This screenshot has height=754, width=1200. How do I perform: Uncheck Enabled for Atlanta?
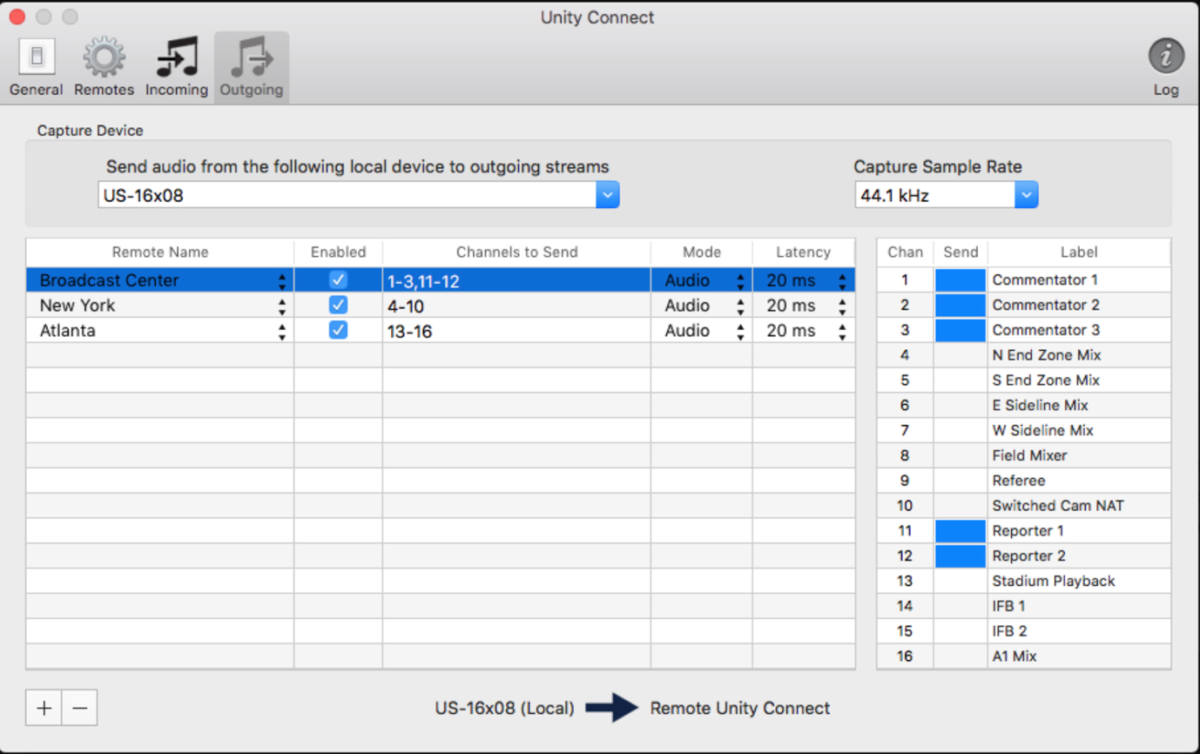tap(338, 330)
